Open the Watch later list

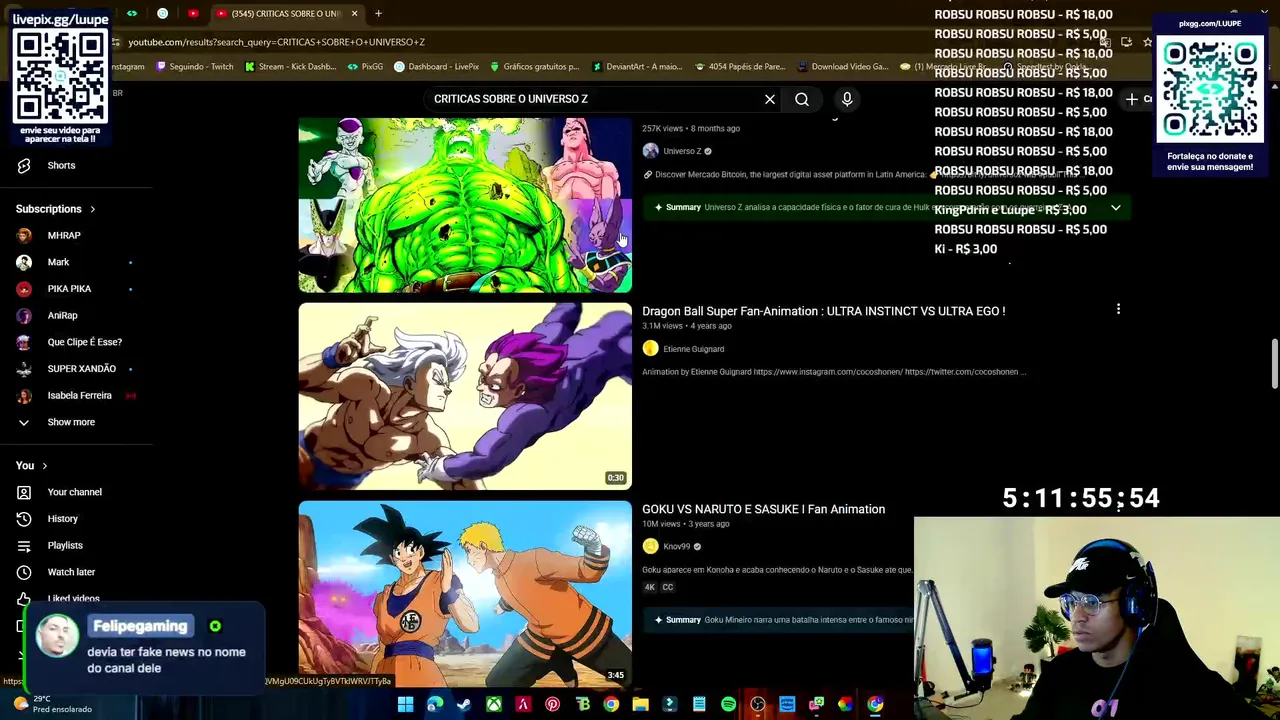71,572
